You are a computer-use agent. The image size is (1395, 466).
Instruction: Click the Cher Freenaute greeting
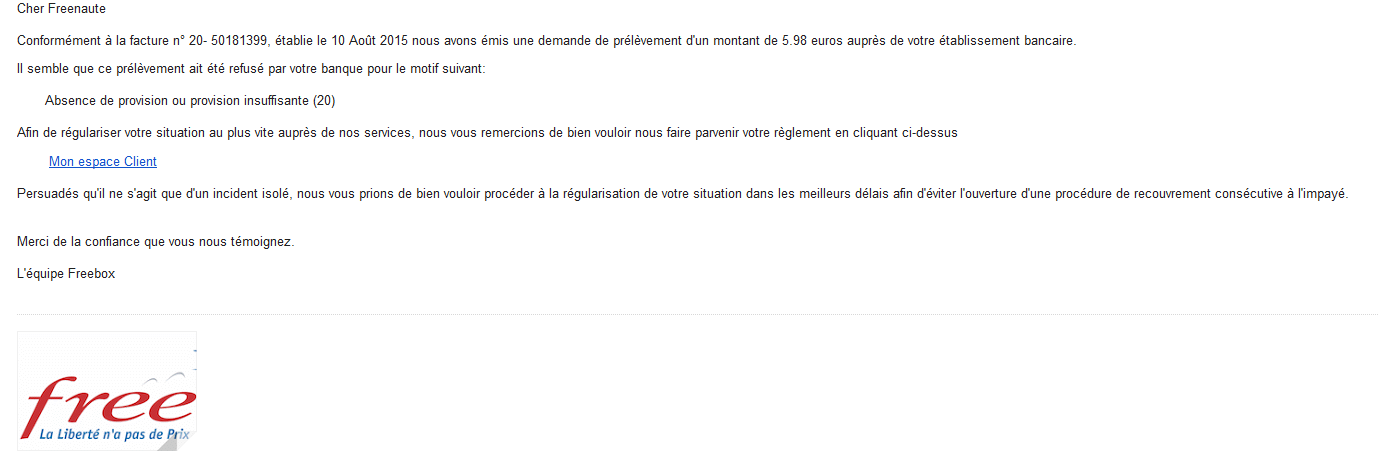coord(61,9)
